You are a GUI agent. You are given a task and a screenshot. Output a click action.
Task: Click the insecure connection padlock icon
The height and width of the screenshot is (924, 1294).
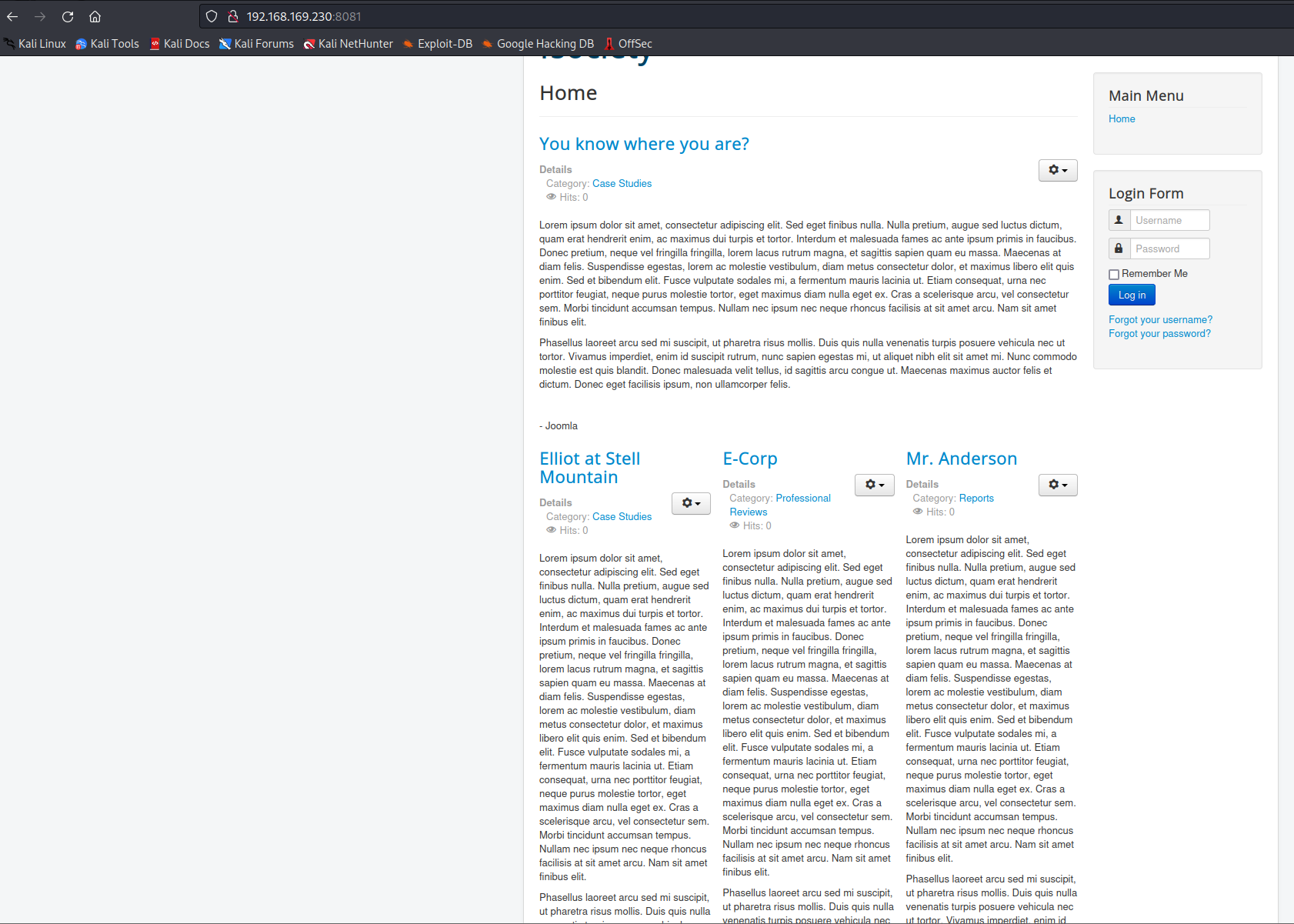[233, 16]
